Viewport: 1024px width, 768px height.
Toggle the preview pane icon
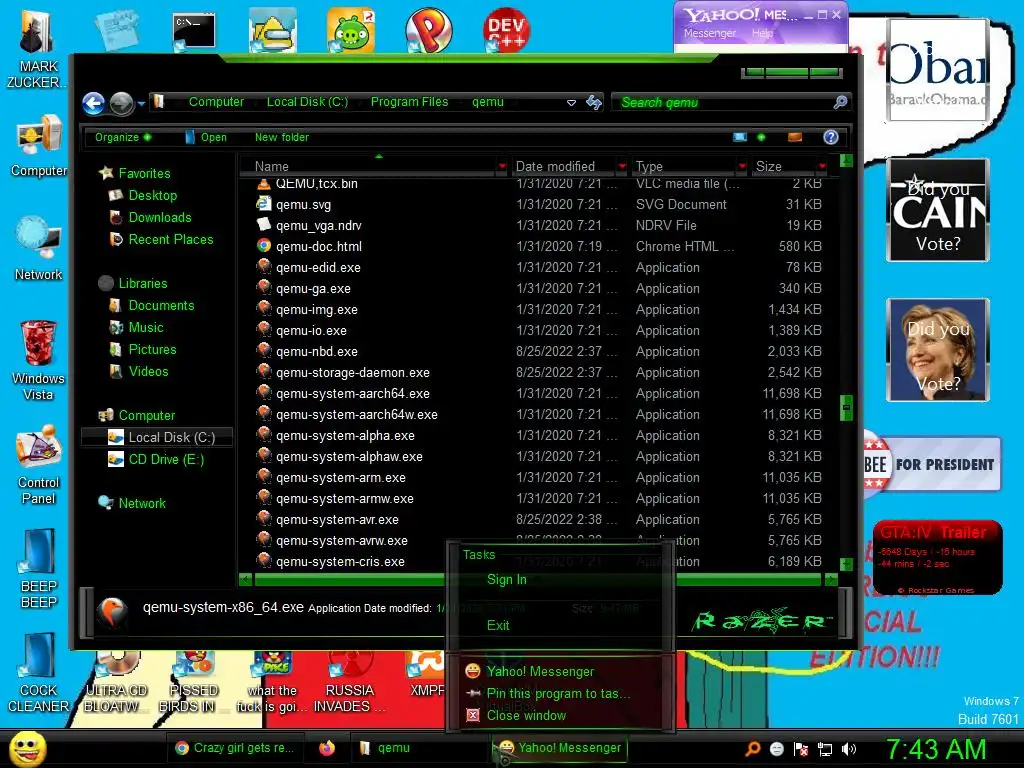coord(795,137)
